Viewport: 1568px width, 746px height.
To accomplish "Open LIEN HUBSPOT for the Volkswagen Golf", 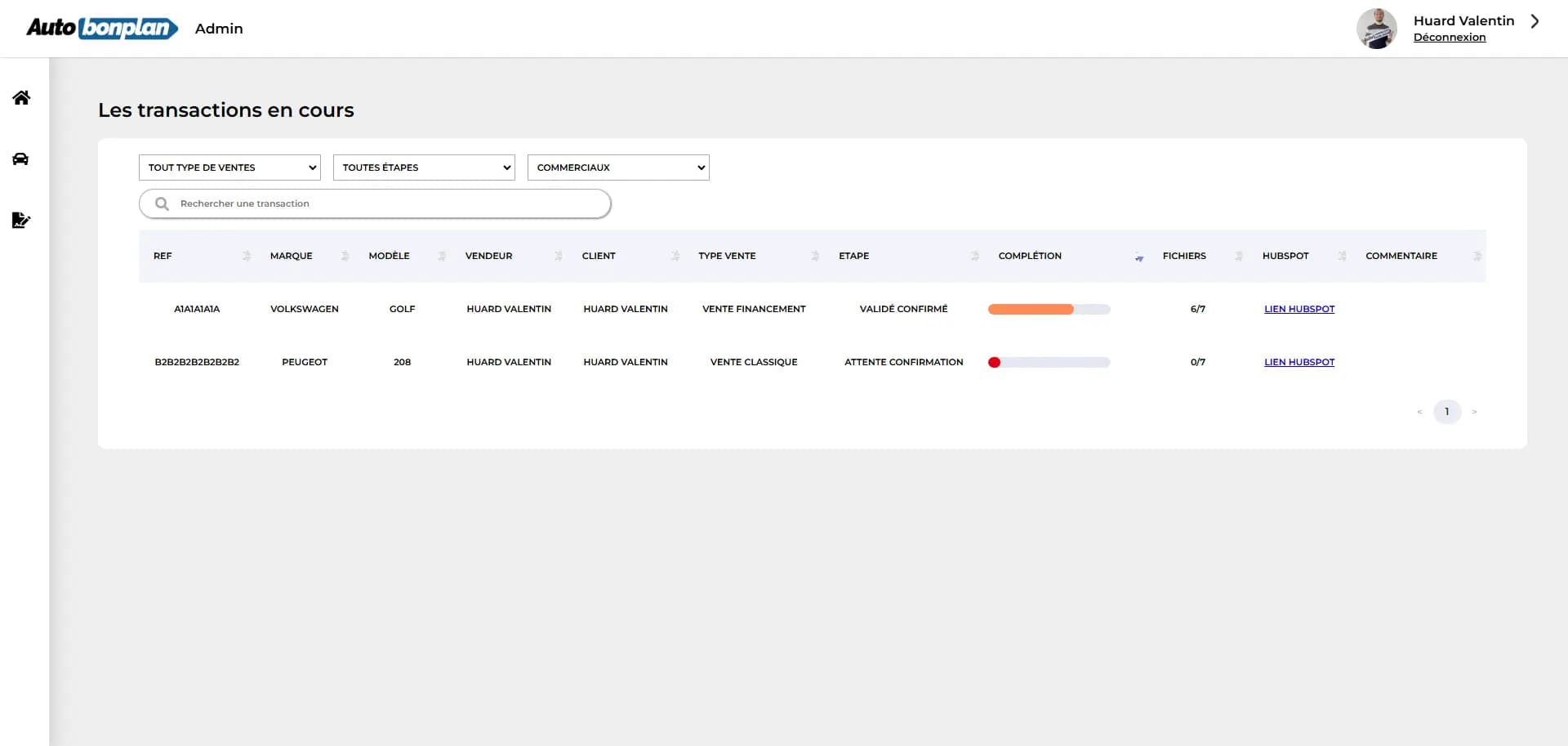I will 1298,309.
